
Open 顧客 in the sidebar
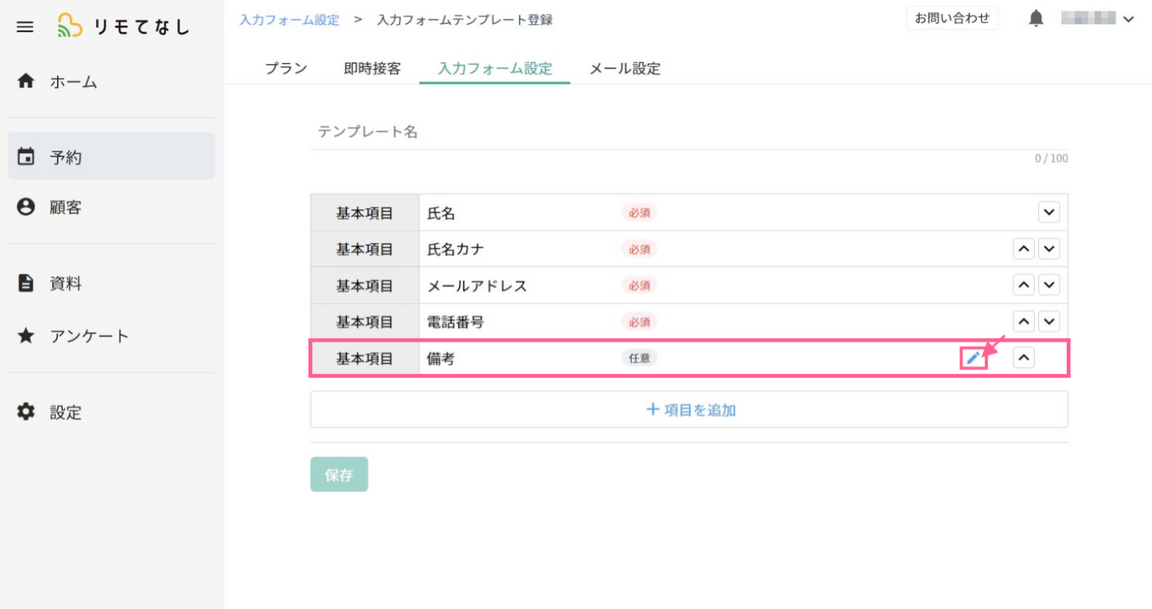66,207
